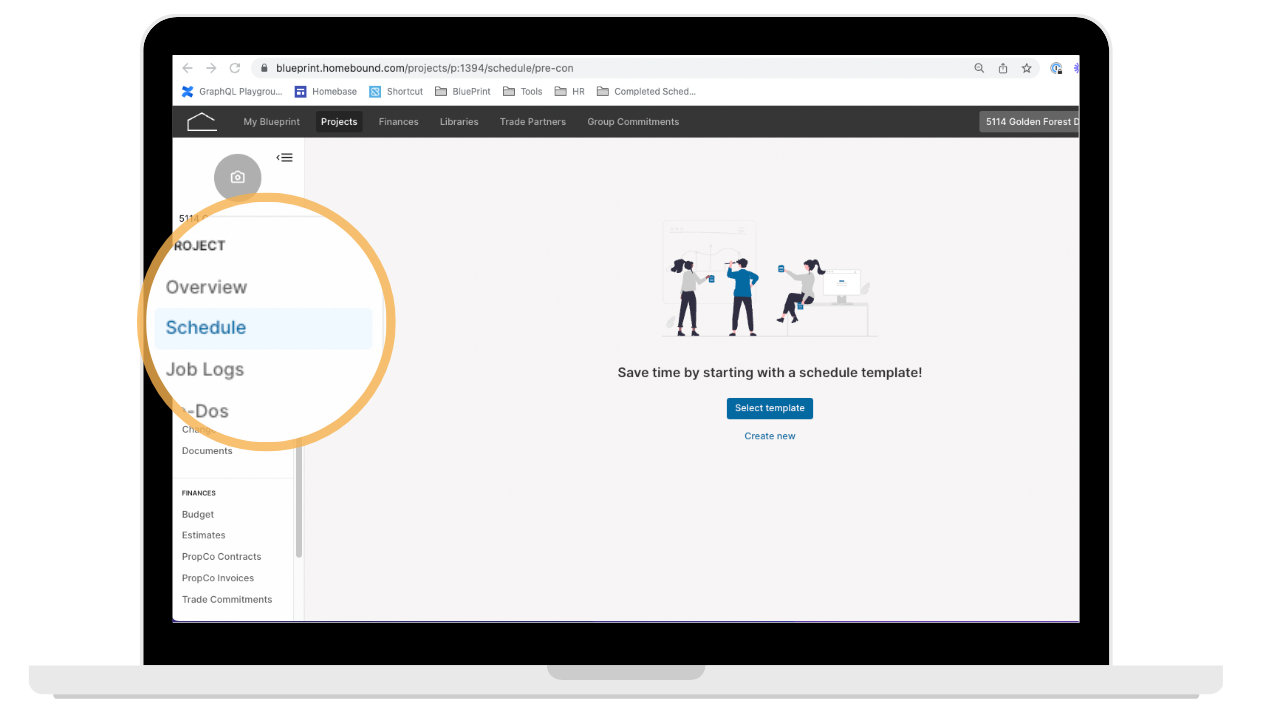Click the Select template button
The width and height of the screenshot is (1280, 720).
pyautogui.click(x=770, y=408)
